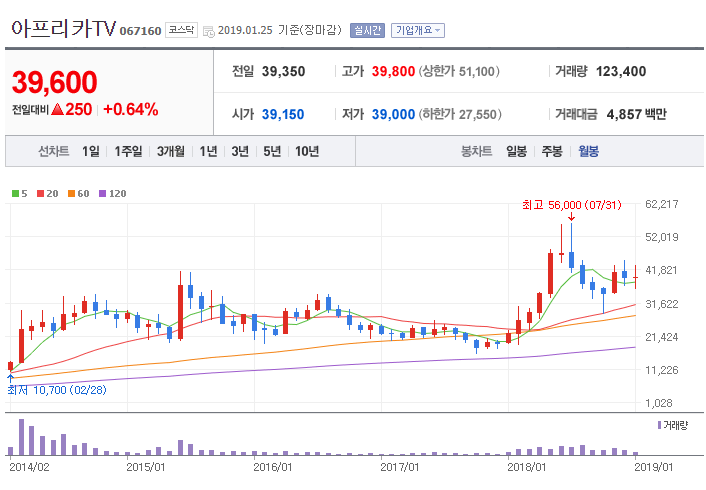The image size is (706, 490).
Task: Click the 저가 value 39,000
Action: pos(393,114)
